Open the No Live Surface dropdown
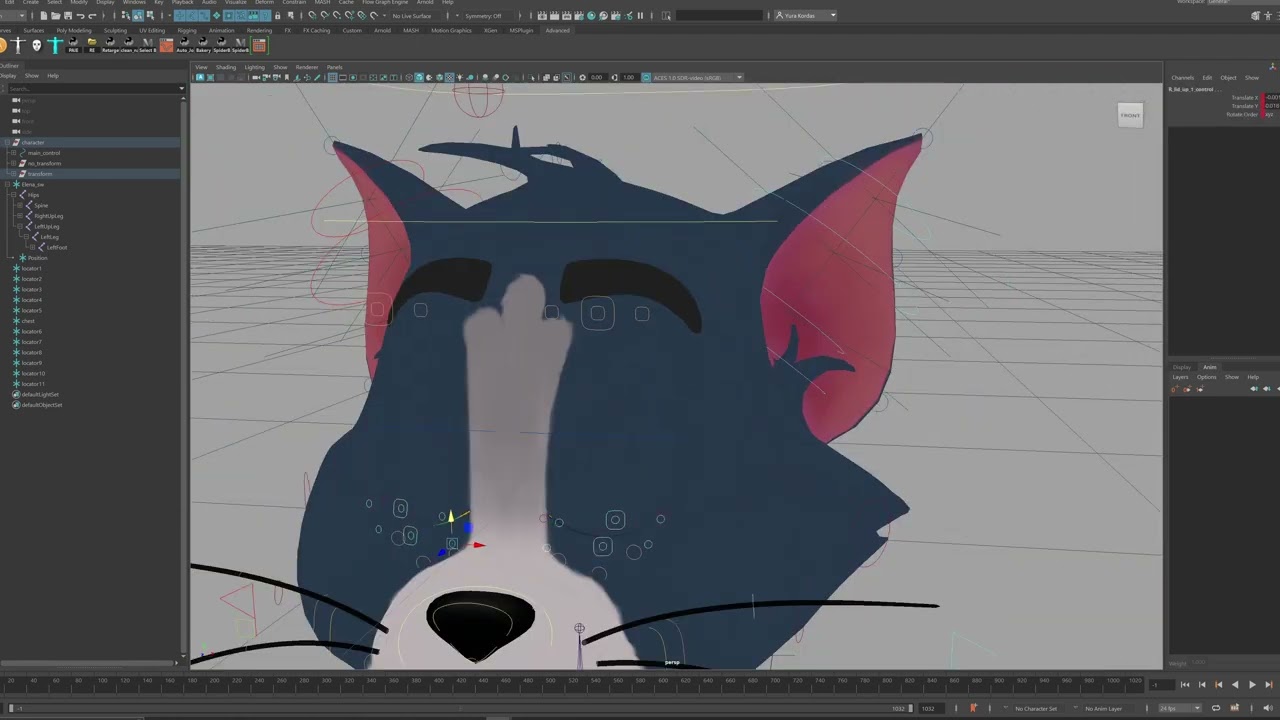Image resolution: width=1280 pixels, height=720 pixels. click(x=412, y=16)
